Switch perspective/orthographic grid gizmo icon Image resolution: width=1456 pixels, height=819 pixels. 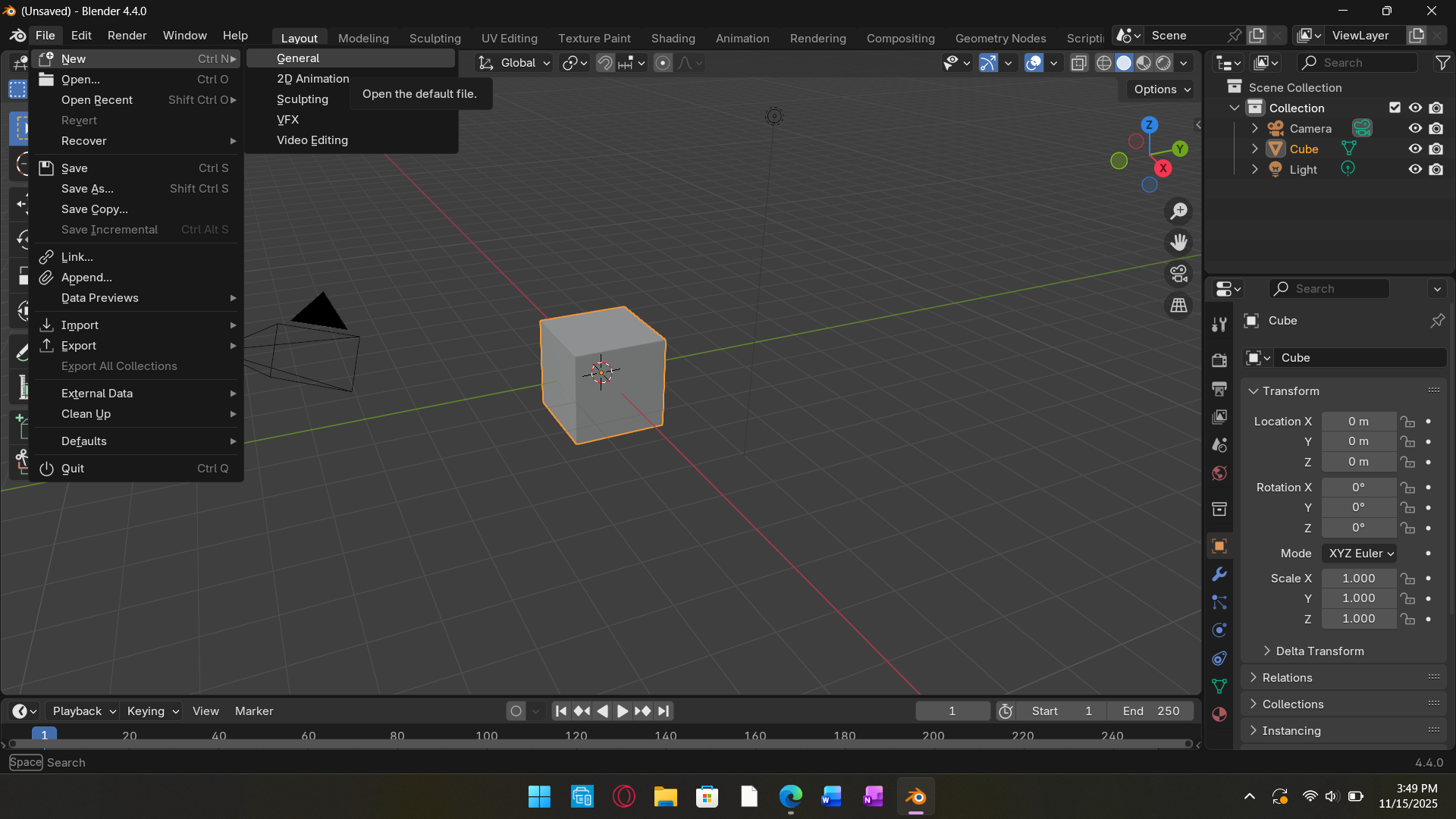click(x=1178, y=306)
